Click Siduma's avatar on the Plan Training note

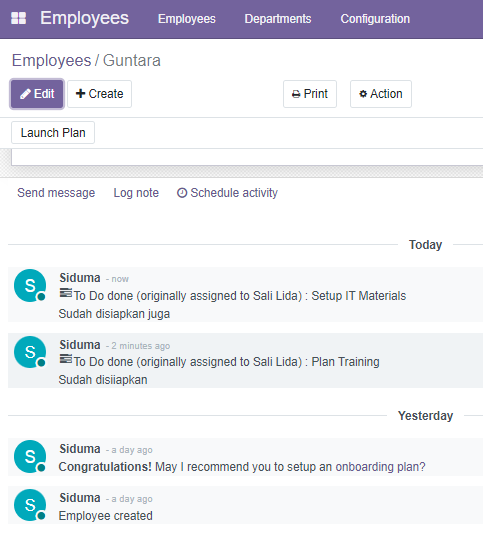30,352
